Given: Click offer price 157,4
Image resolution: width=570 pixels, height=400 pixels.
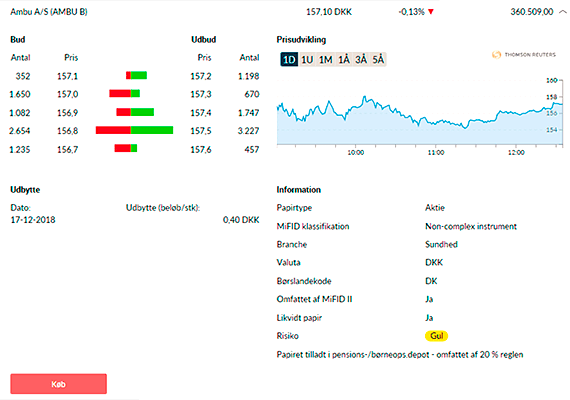Looking at the screenshot, I should tap(201, 113).
